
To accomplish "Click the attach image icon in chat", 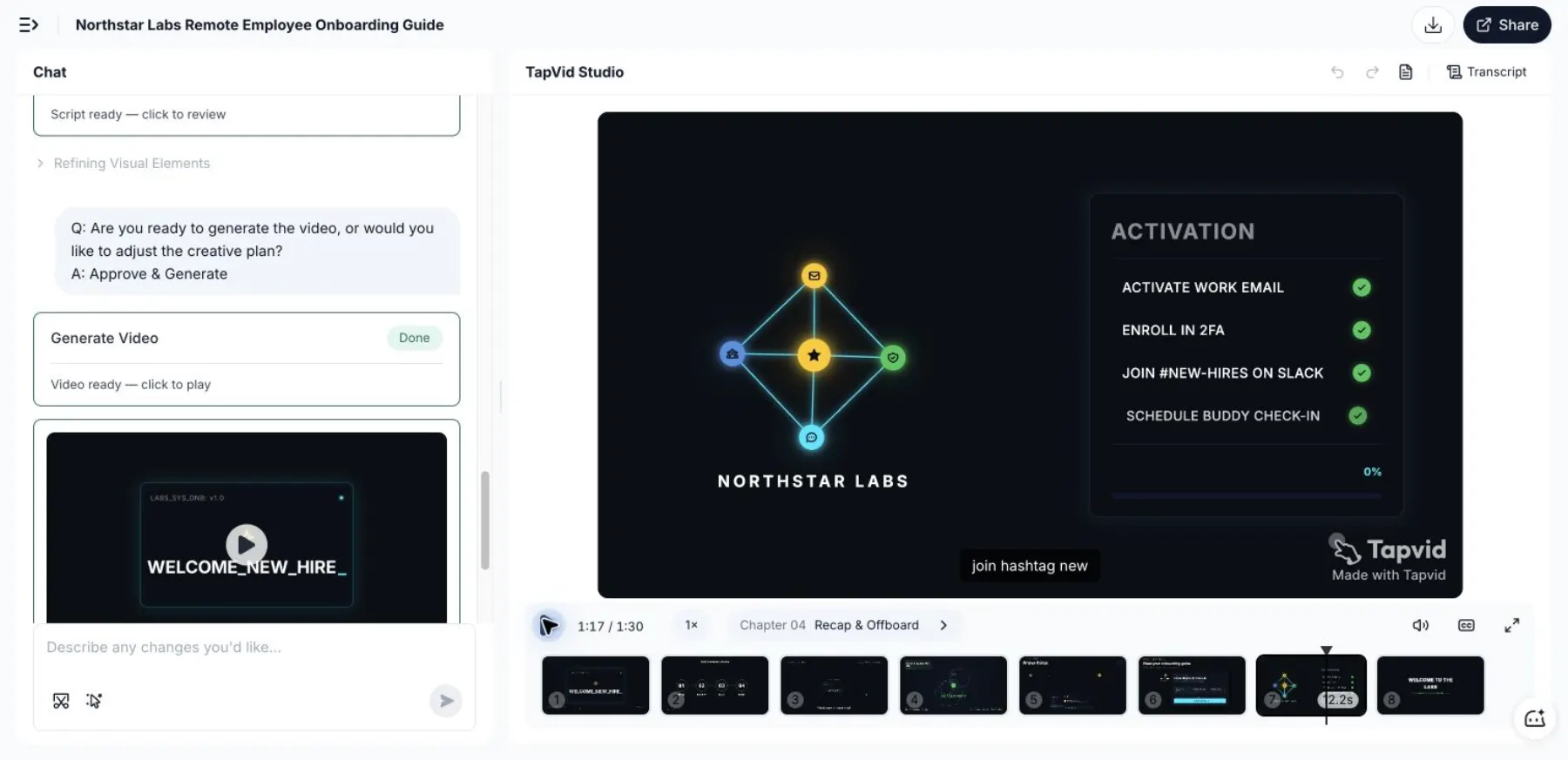I will point(61,701).
